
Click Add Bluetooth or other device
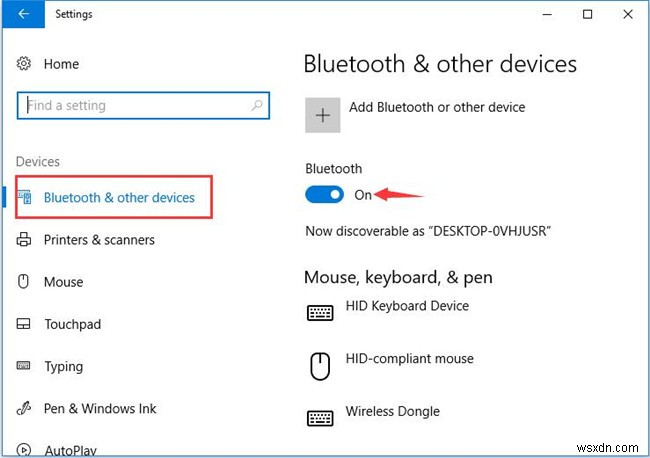(436, 107)
